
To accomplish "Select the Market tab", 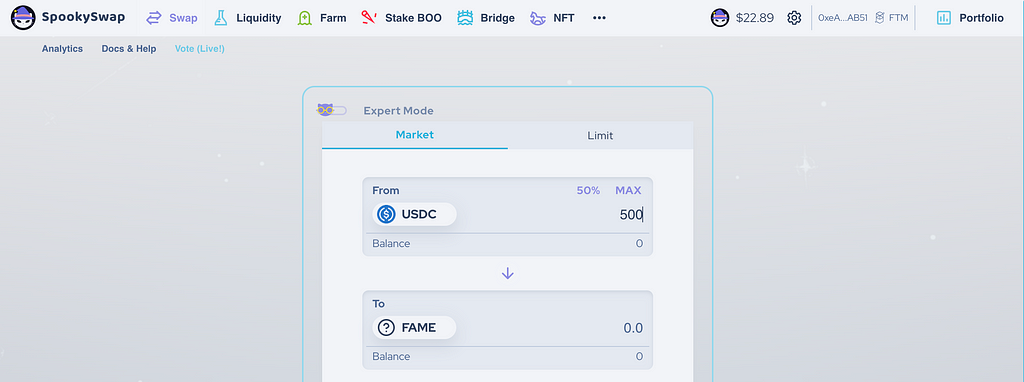I will click(415, 135).
